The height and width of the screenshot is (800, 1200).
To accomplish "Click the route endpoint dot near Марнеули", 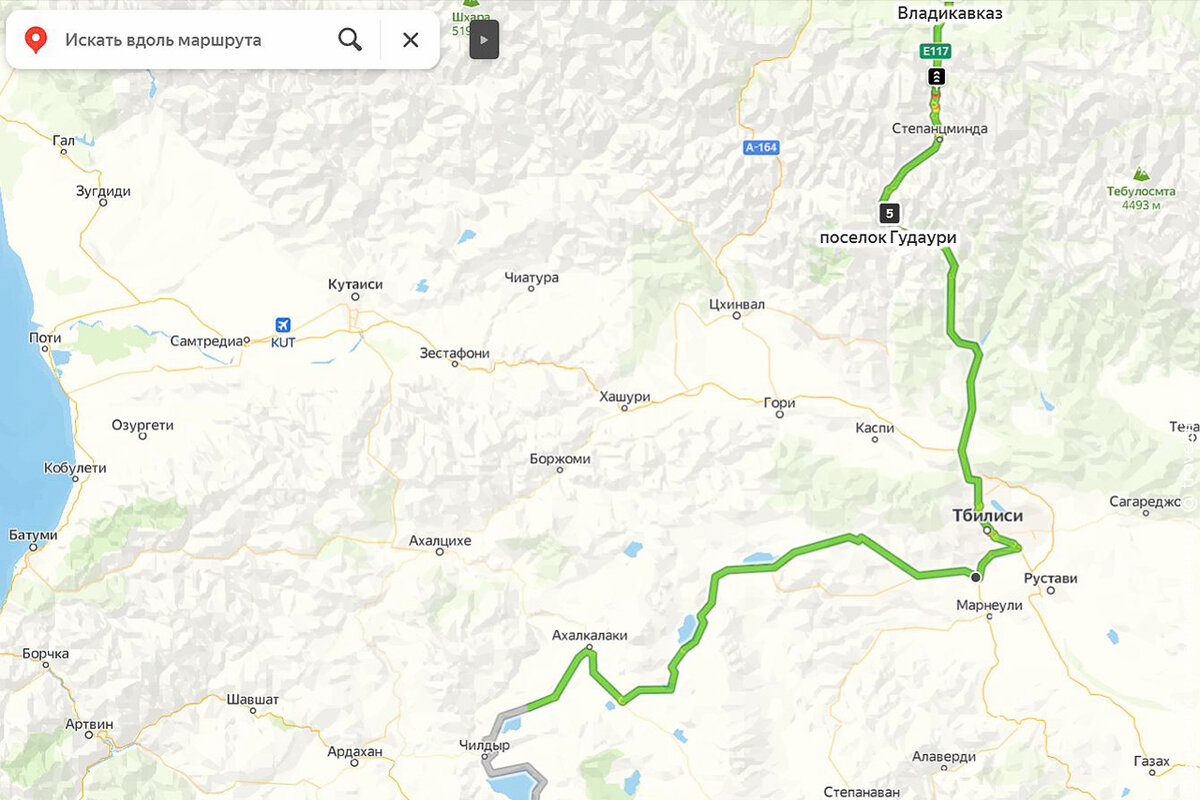I will pyautogui.click(x=975, y=577).
